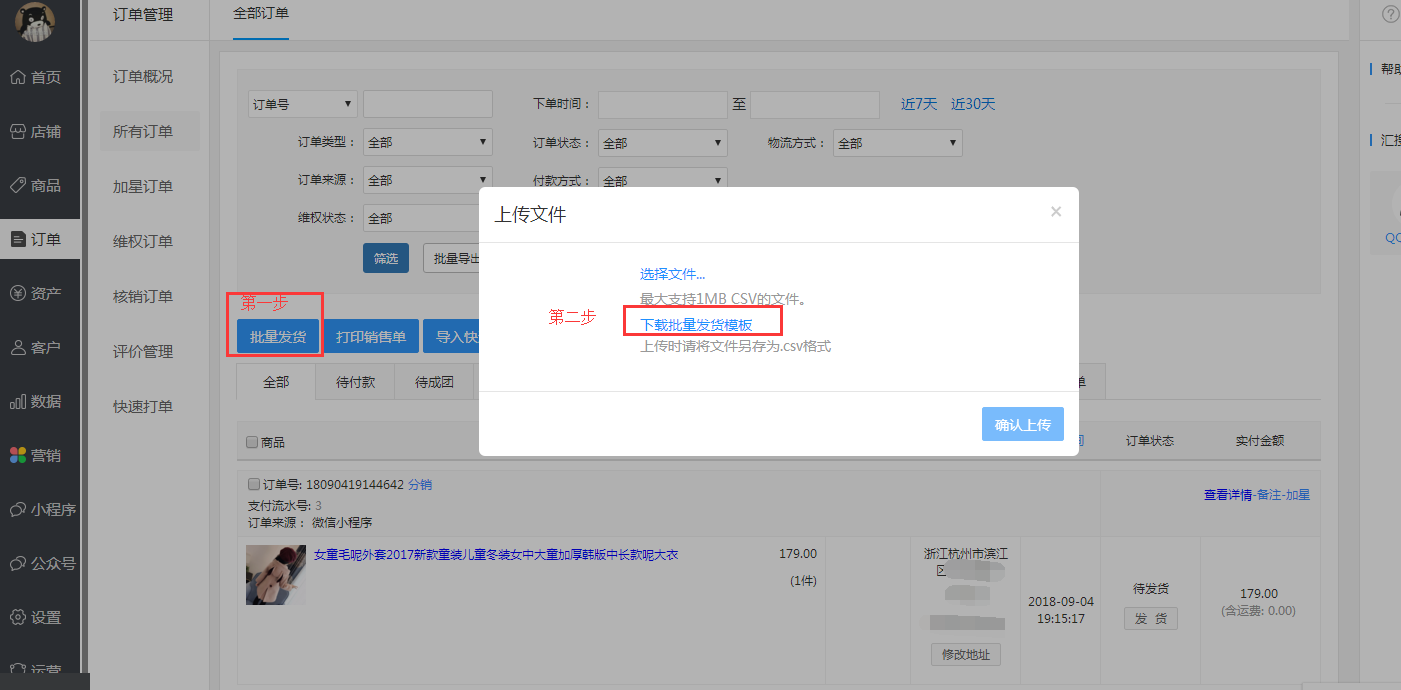Open 维权订单 in order menu
The image size is (1401, 690).
[143, 241]
